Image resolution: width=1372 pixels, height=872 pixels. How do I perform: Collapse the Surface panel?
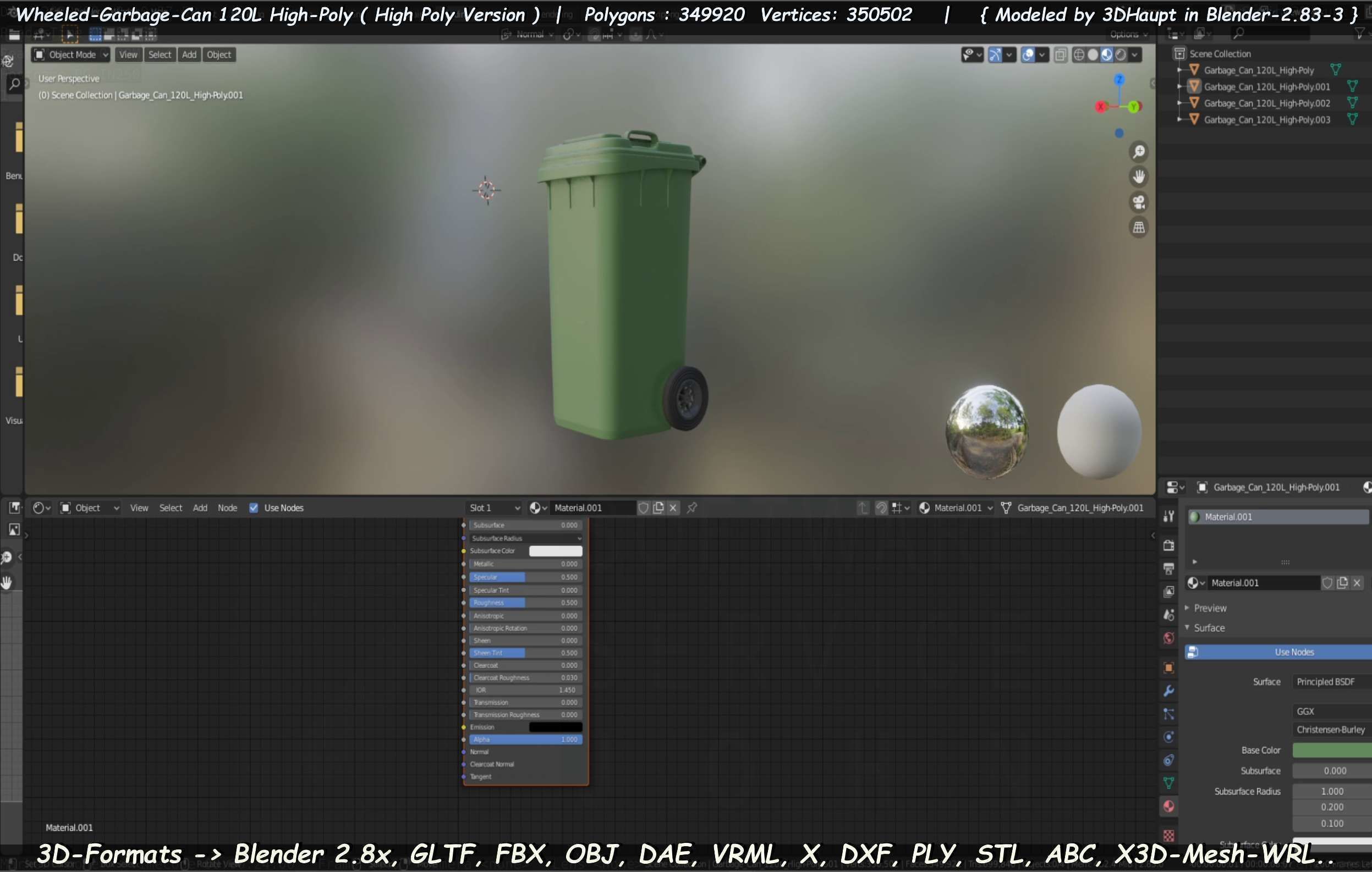point(1187,627)
